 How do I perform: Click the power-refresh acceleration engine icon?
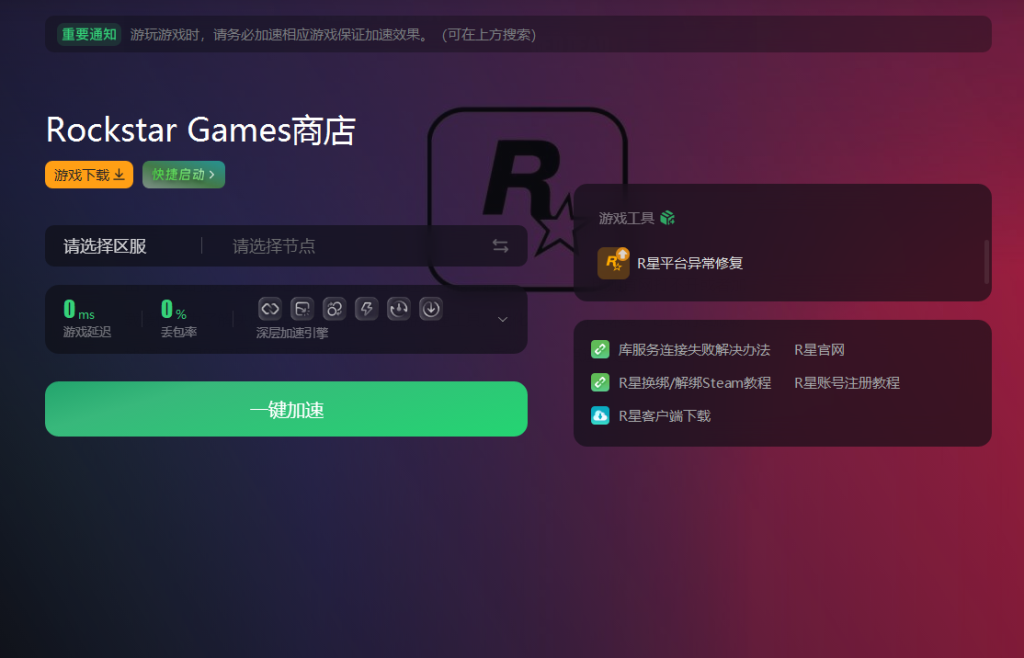coord(398,309)
